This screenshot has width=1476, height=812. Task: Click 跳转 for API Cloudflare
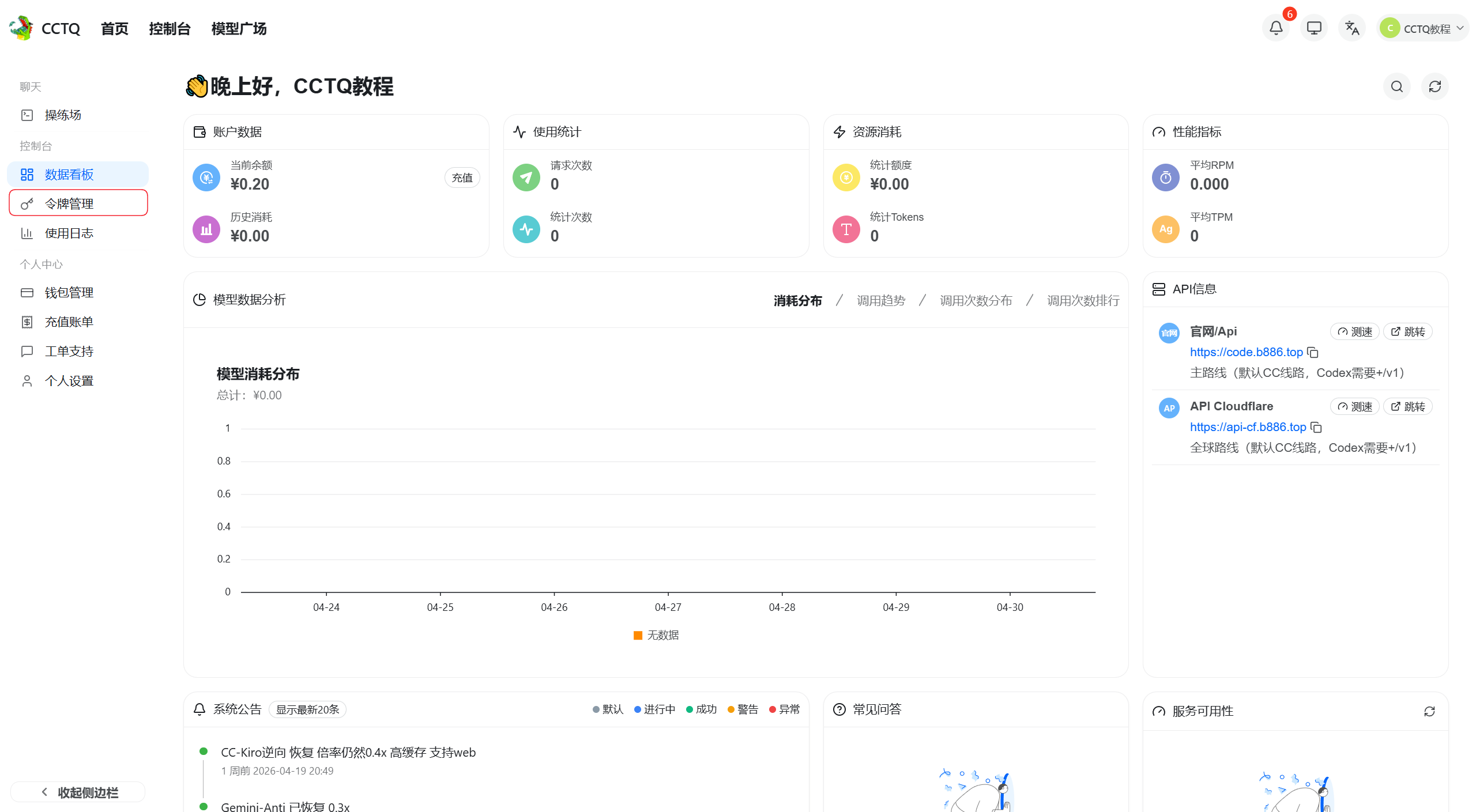tap(1407, 406)
